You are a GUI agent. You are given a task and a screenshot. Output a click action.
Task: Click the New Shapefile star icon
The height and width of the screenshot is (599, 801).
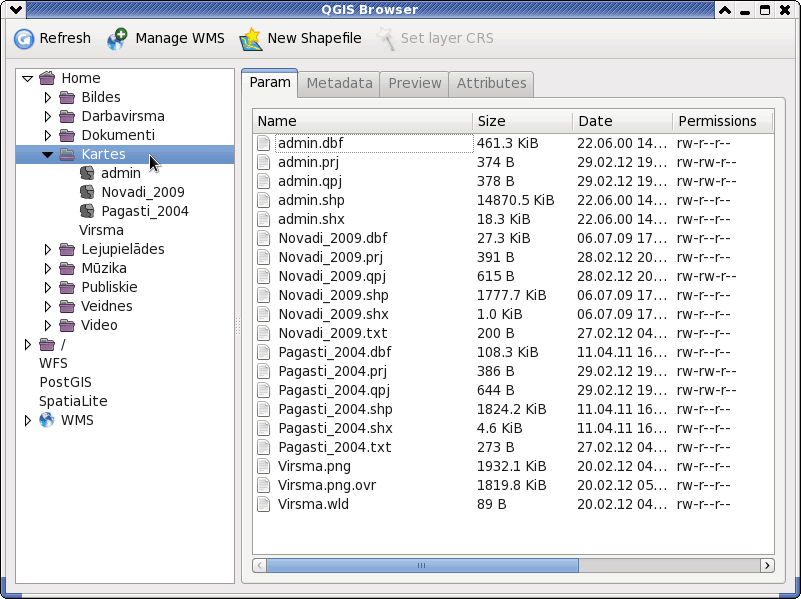pos(250,39)
